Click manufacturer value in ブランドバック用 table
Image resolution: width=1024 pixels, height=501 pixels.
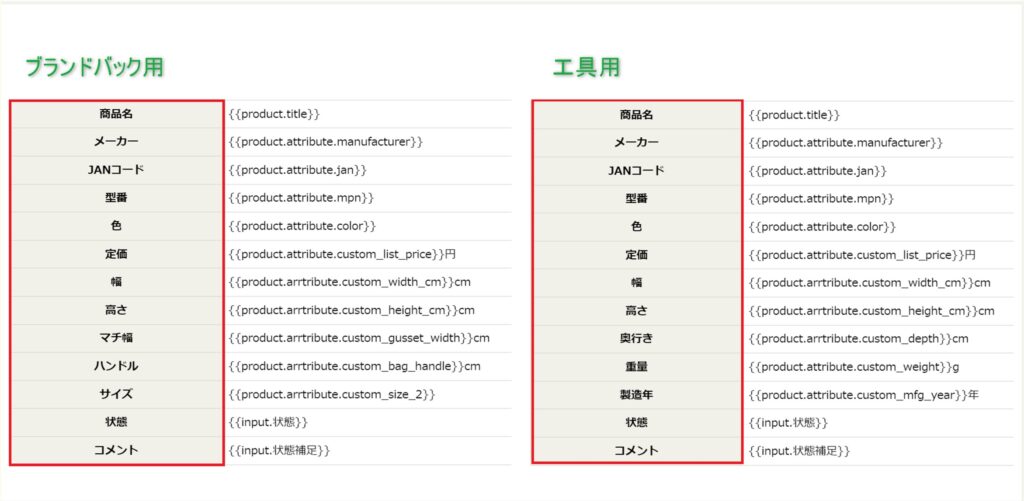click(326, 142)
